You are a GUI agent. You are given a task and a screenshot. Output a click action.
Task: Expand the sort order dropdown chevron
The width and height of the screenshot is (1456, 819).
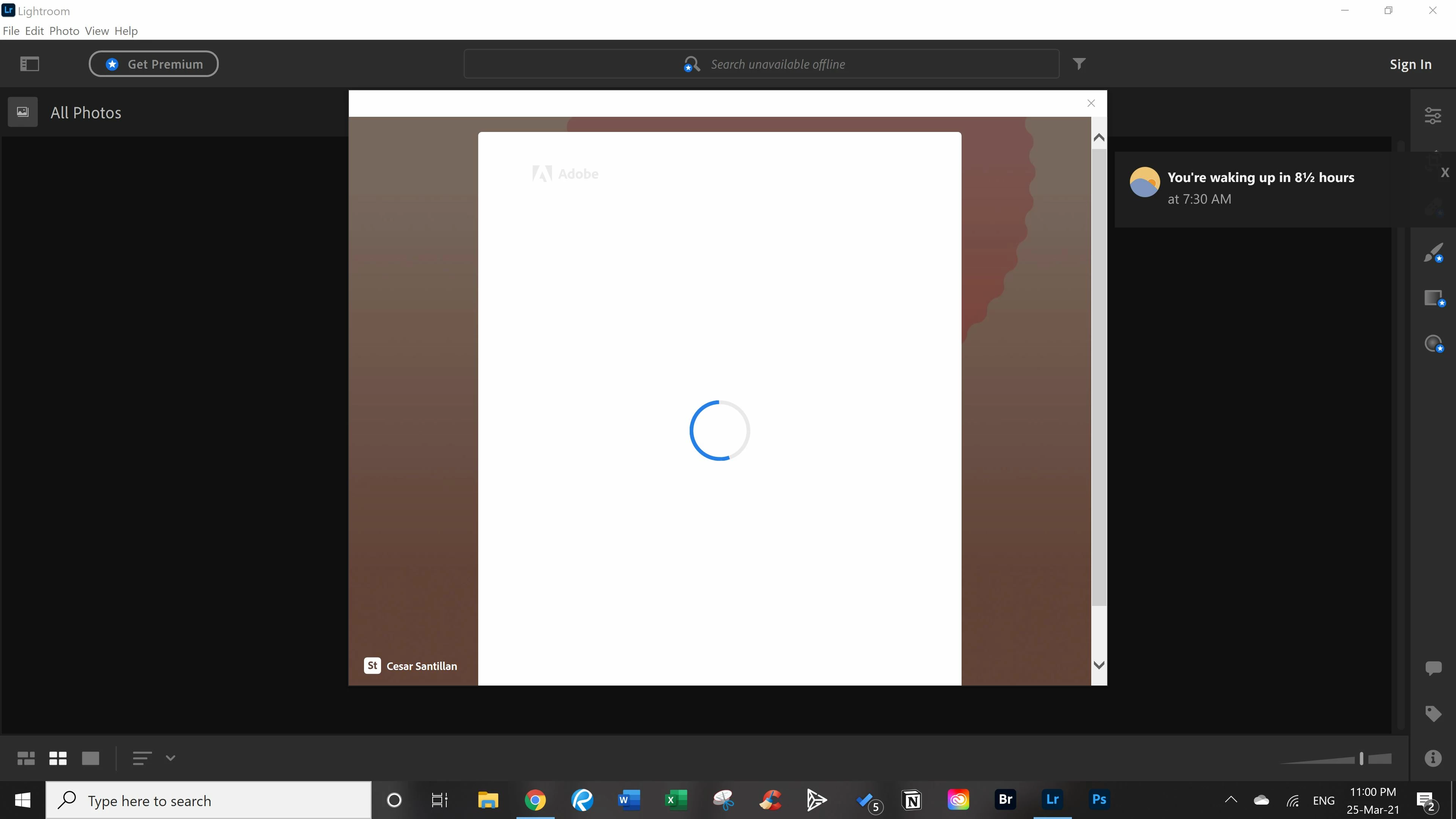[x=170, y=758]
